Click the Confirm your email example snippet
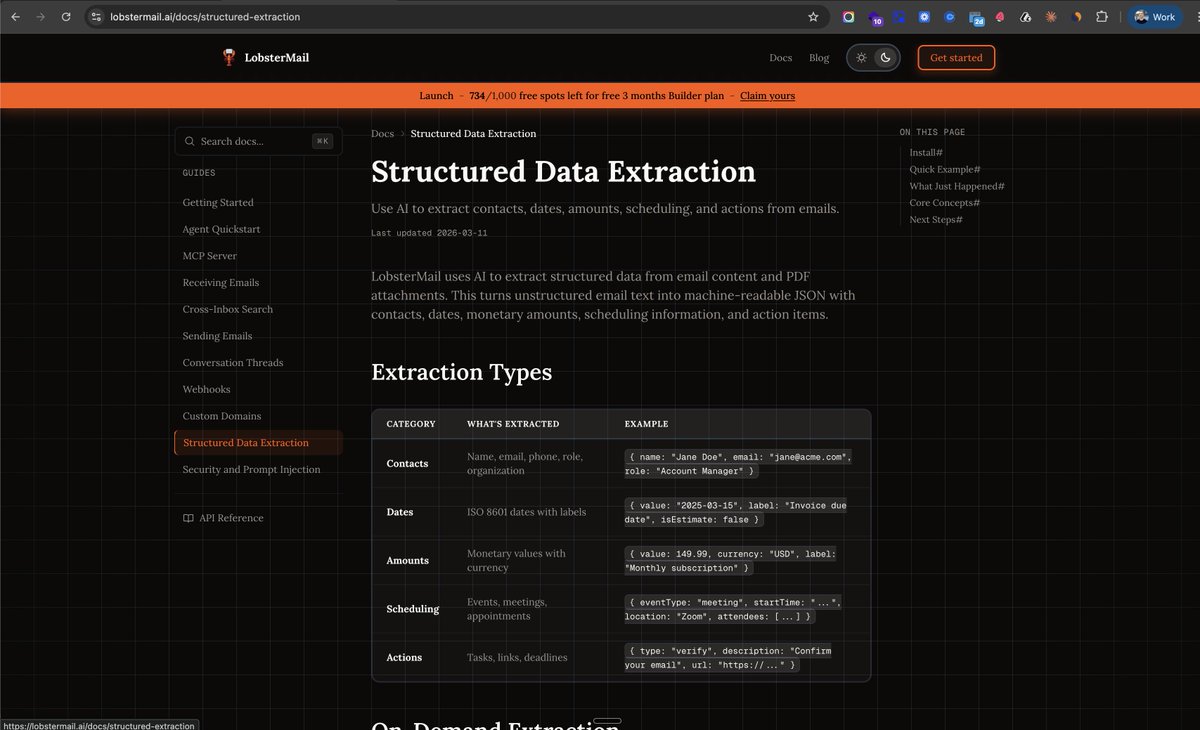The width and height of the screenshot is (1200, 730). click(x=728, y=657)
